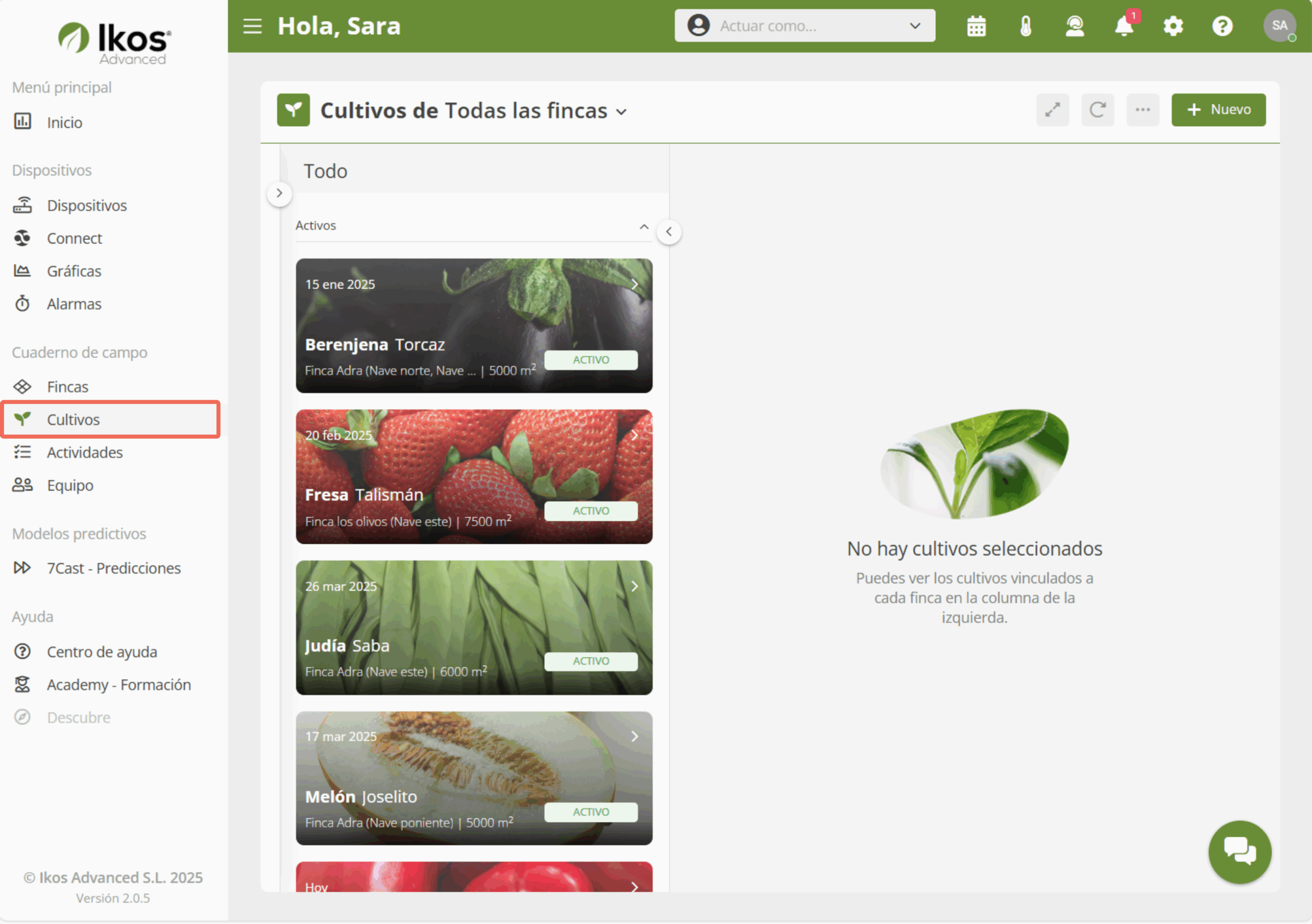
Task: Go to Fincas in the sidebar
Action: click(68, 387)
